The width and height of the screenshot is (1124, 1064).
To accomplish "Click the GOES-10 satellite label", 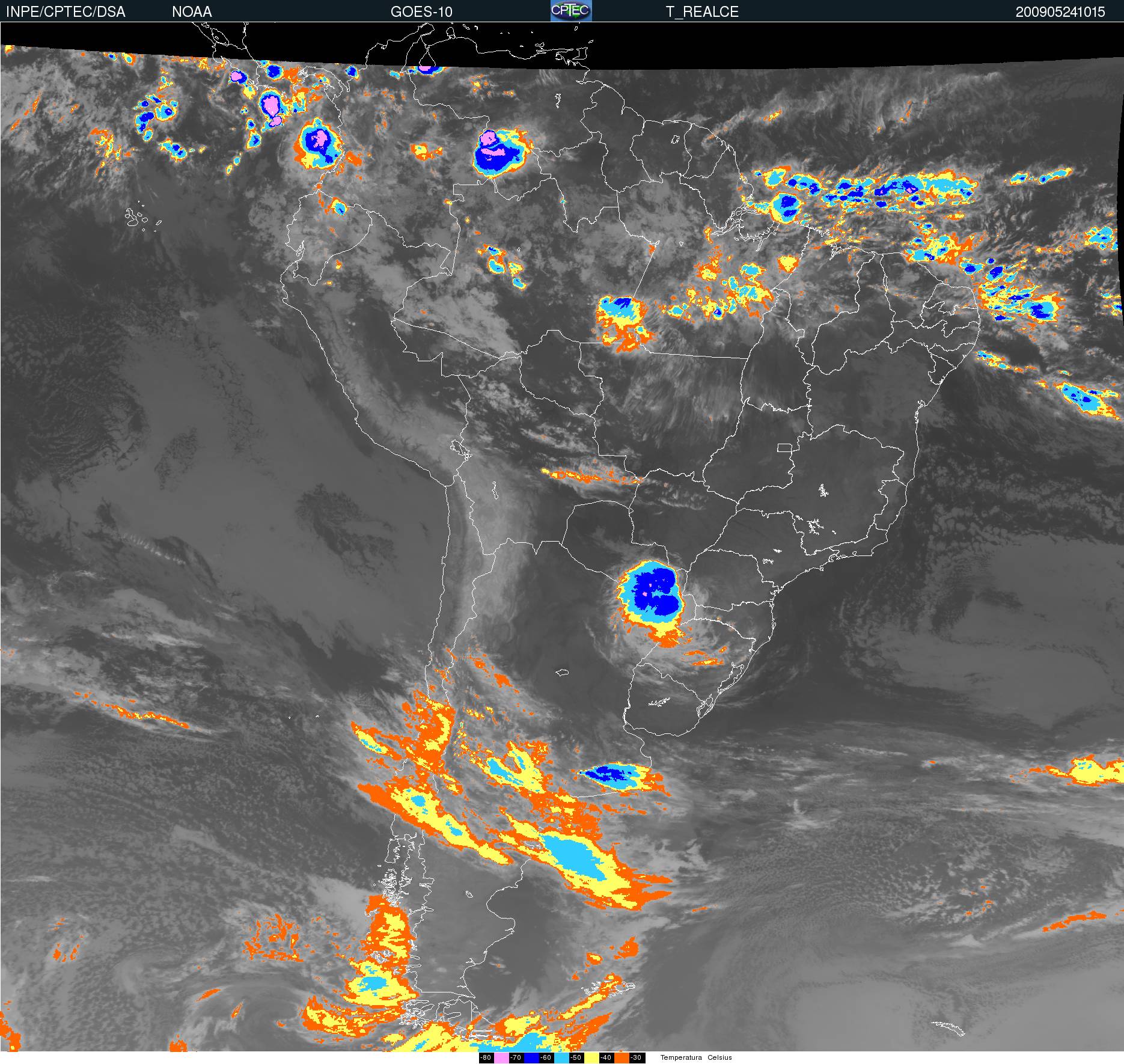I will (x=421, y=12).
